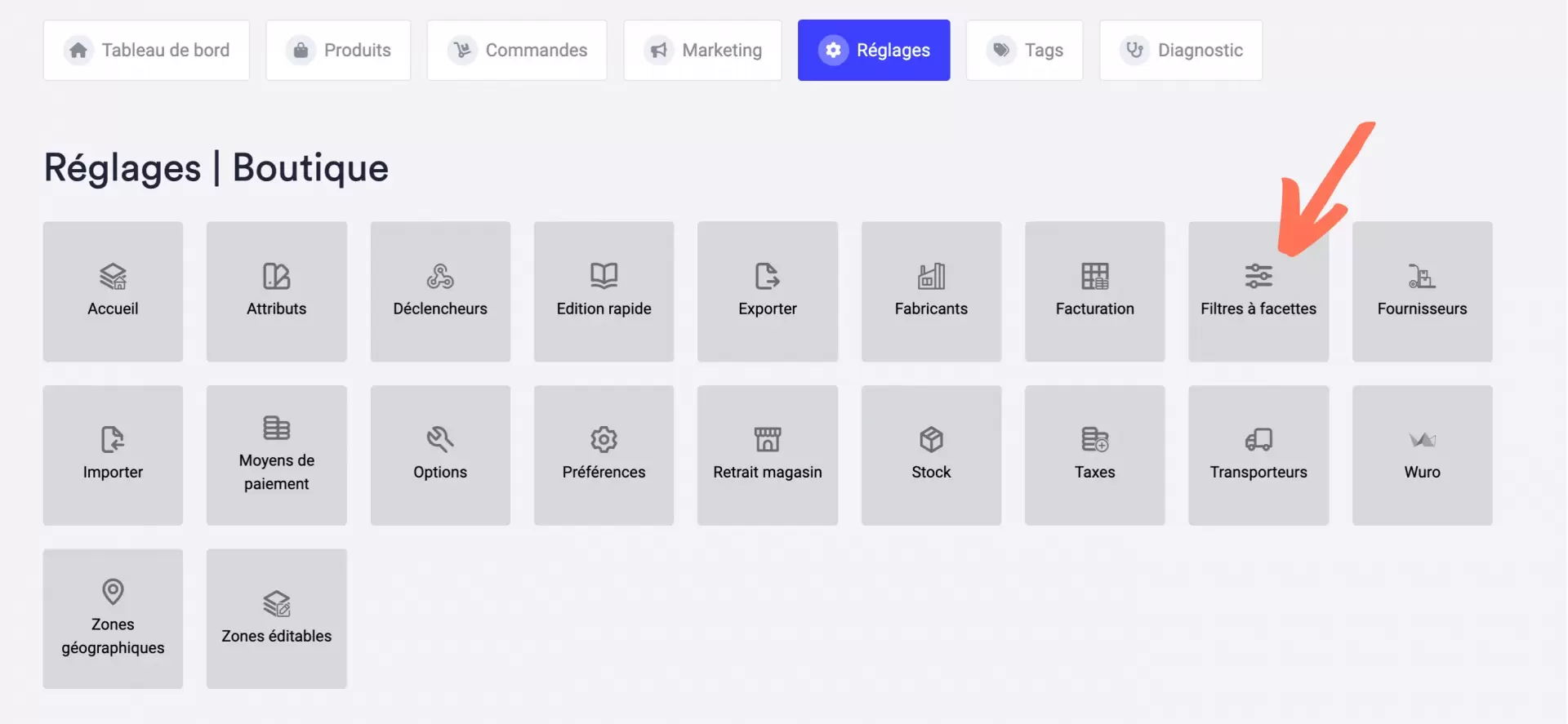Open the Tableau de bord tab
This screenshot has width=1568, height=724.
(x=146, y=50)
